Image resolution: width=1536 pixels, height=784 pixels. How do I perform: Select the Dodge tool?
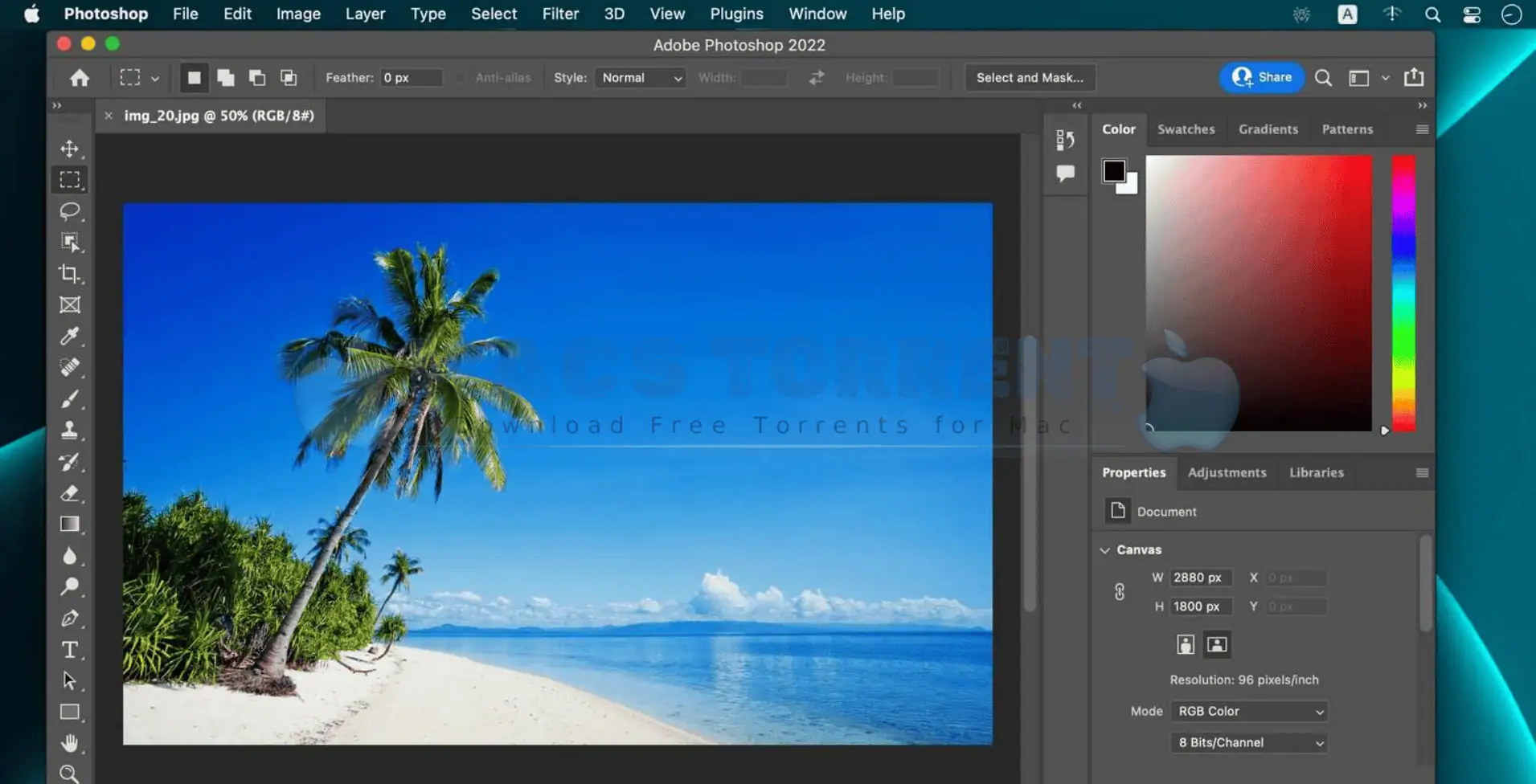pos(70,587)
